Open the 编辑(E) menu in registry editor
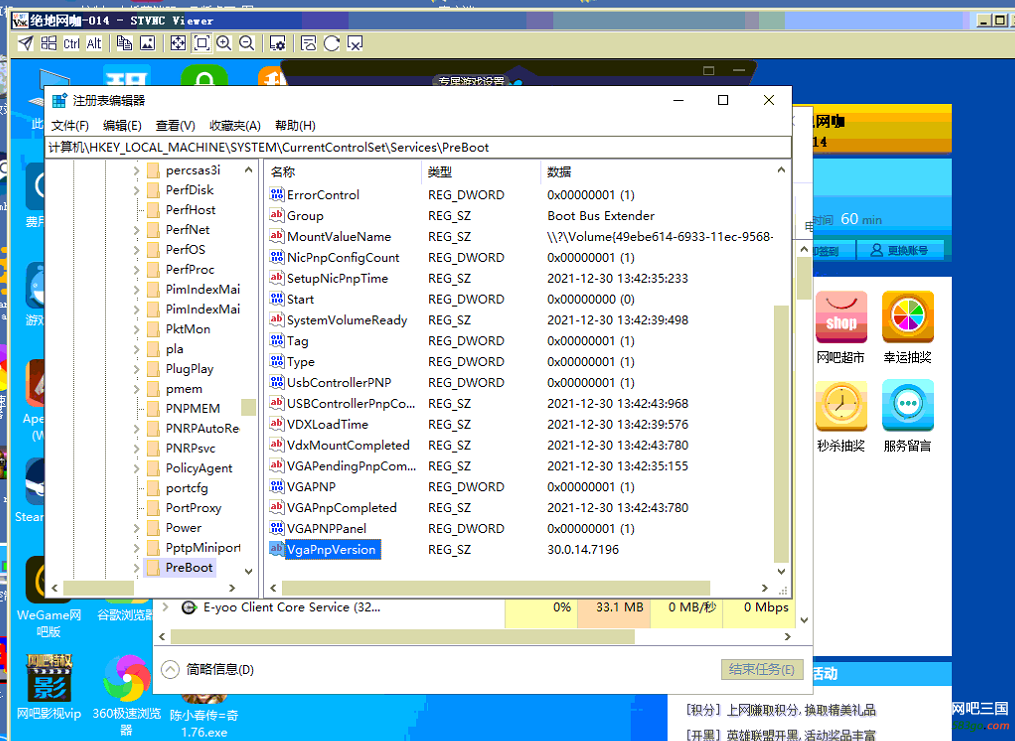The image size is (1015, 741). [x=122, y=126]
